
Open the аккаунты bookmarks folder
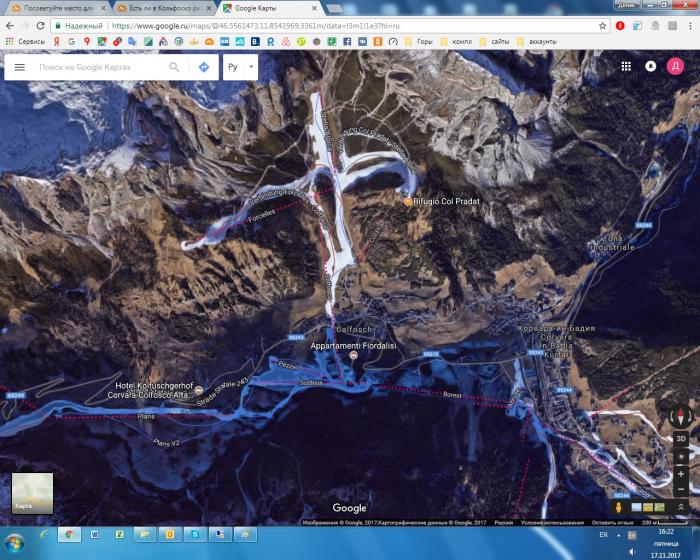(x=537, y=42)
